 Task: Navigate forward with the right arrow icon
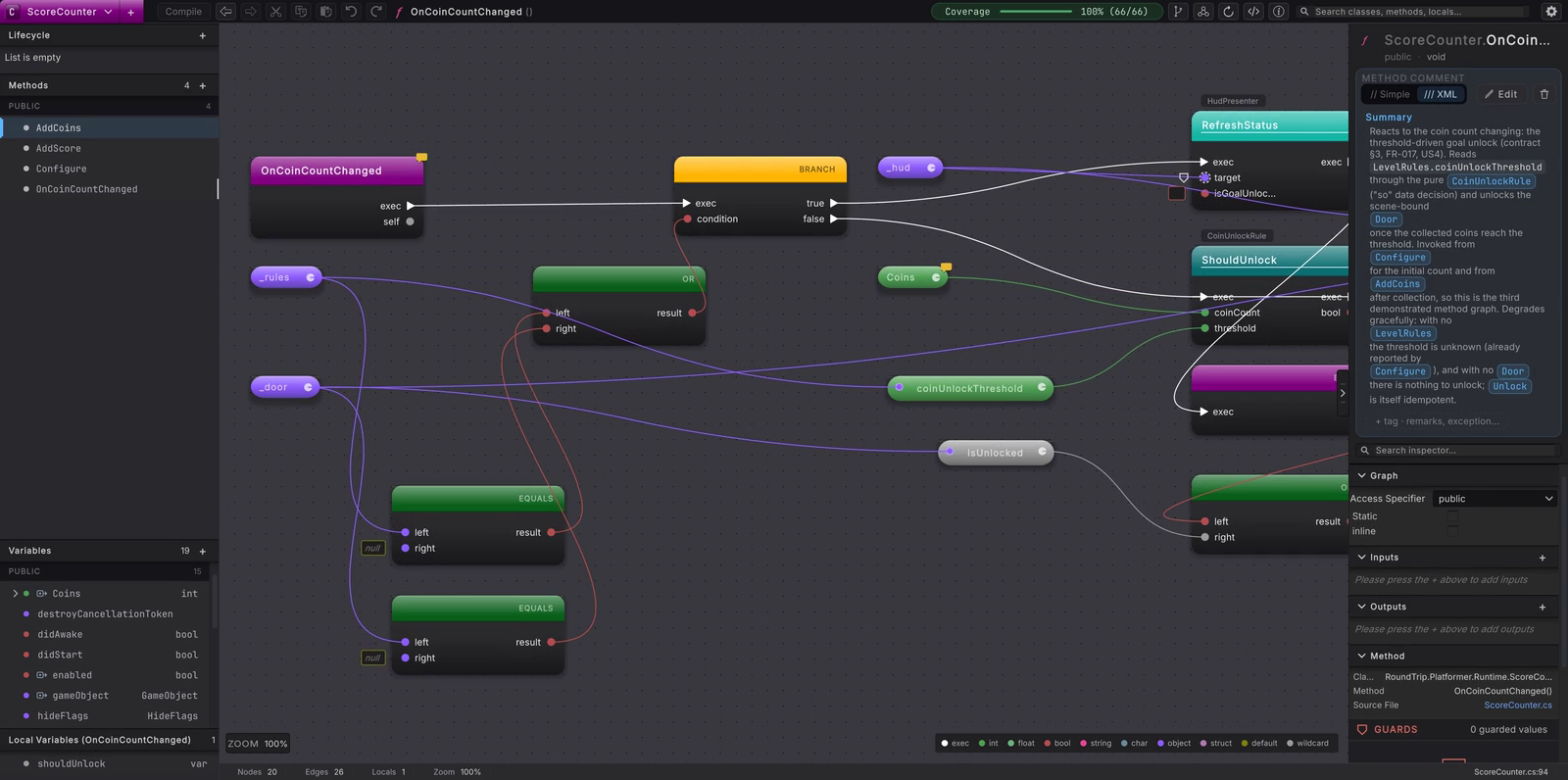point(251,12)
